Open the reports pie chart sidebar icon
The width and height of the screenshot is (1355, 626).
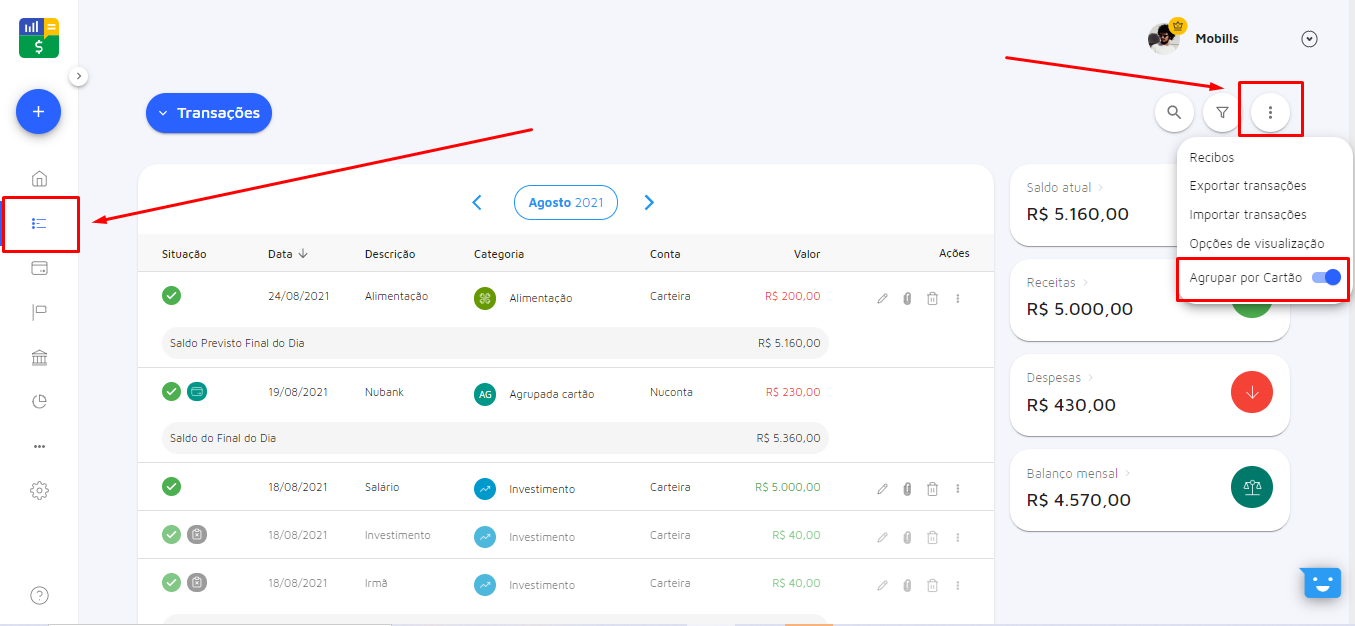point(39,402)
